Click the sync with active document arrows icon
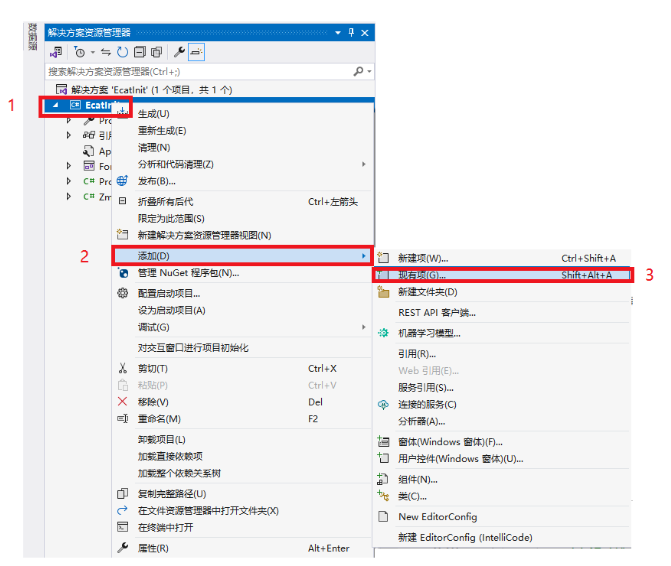Screen dimensions: 671x566 pyautogui.click(x=106, y=52)
